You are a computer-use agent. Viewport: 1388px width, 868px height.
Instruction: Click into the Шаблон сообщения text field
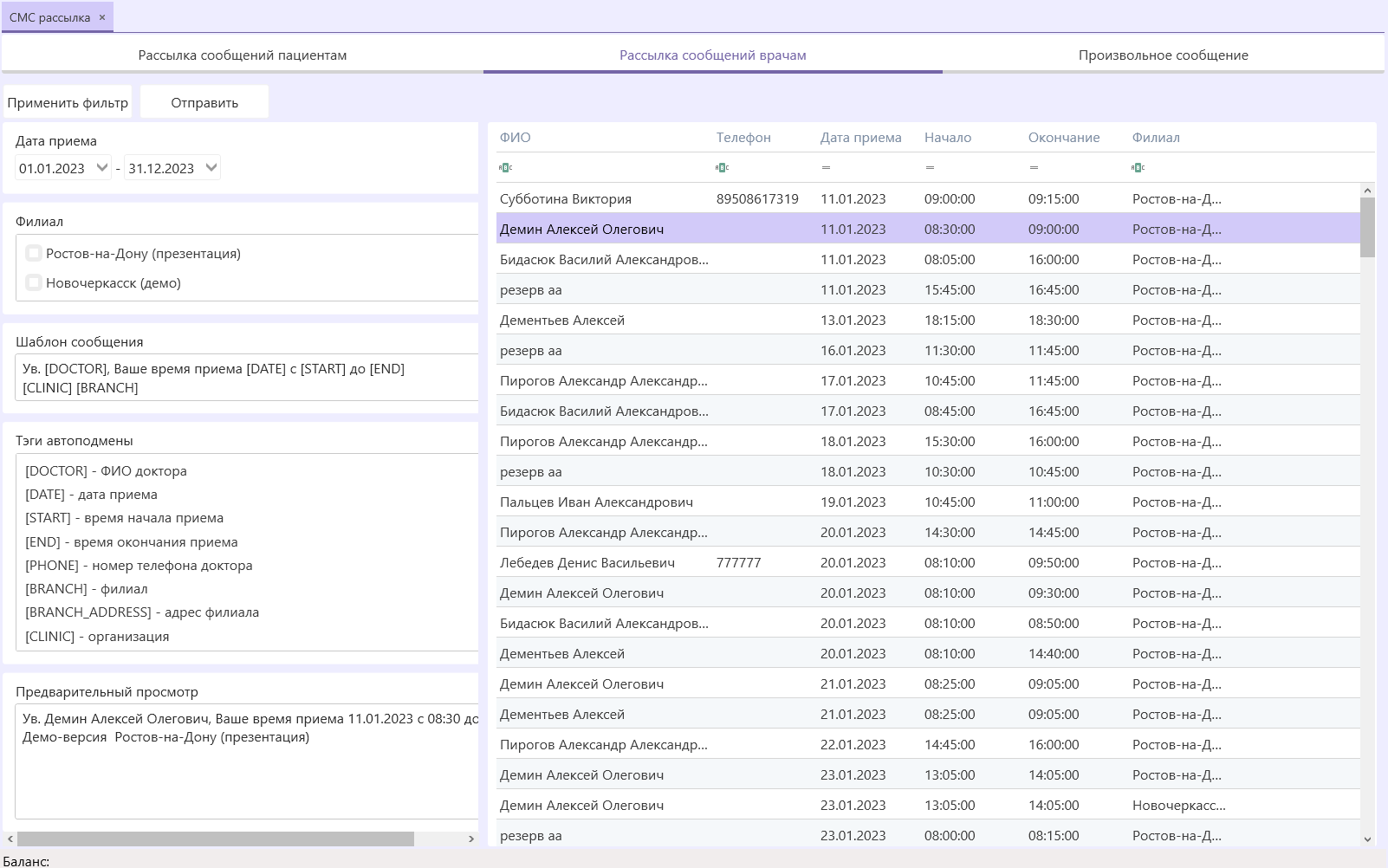(x=247, y=378)
